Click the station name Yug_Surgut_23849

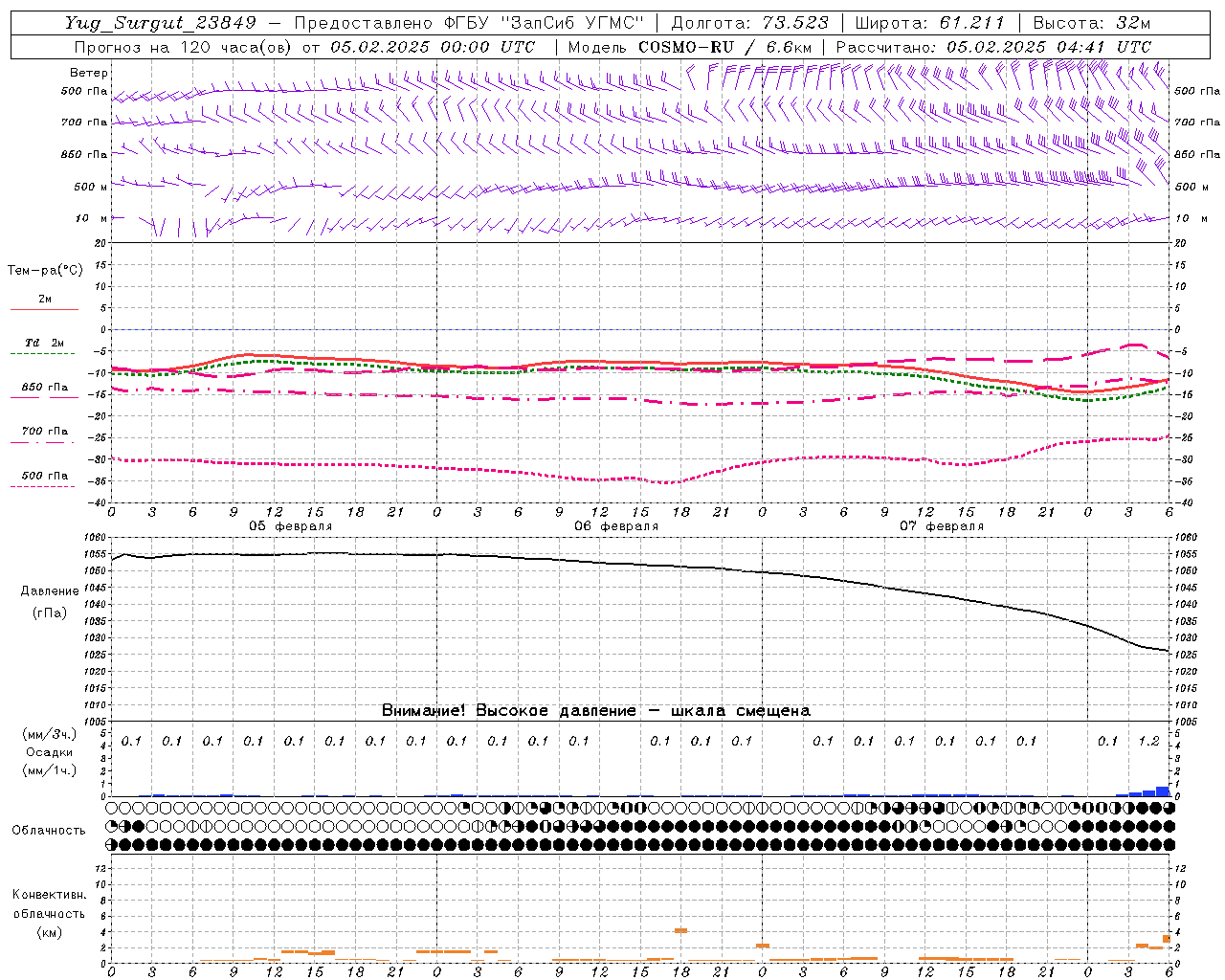[161, 23]
